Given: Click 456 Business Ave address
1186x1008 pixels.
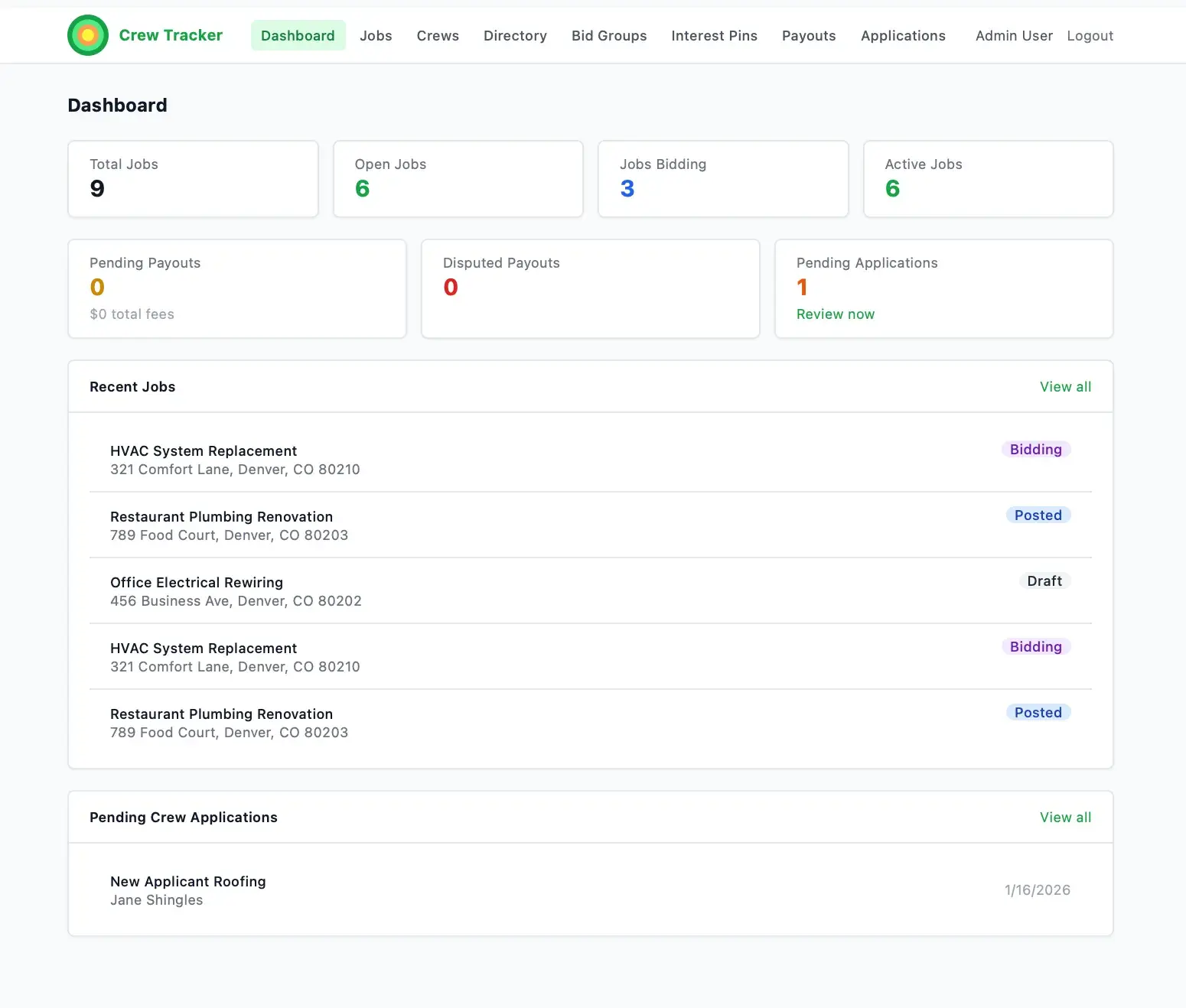Looking at the screenshot, I should point(236,601).
